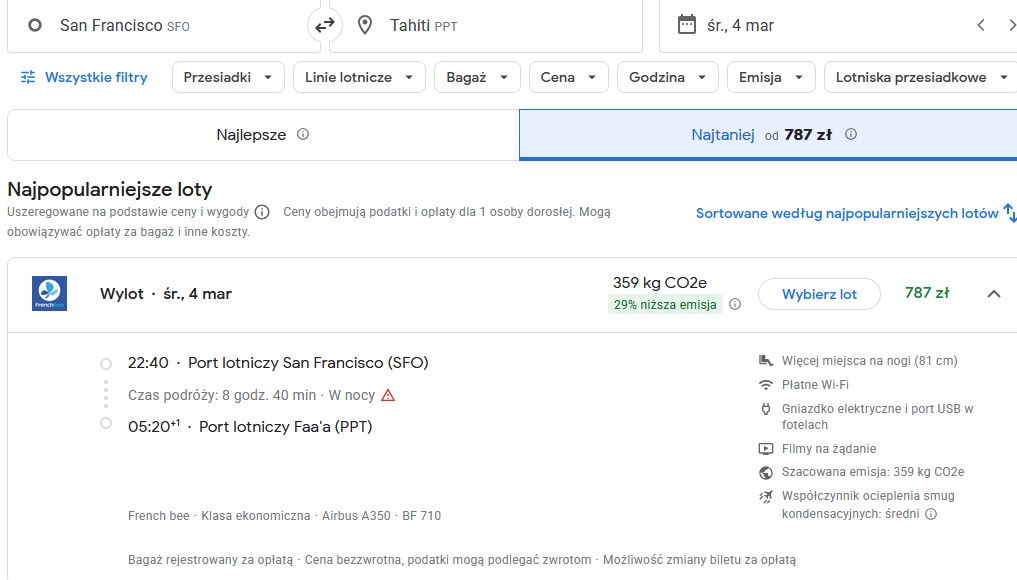Expand the Bagaż filter dropdown
Viewport: 1017px width, 580px height.
(477, 77)
